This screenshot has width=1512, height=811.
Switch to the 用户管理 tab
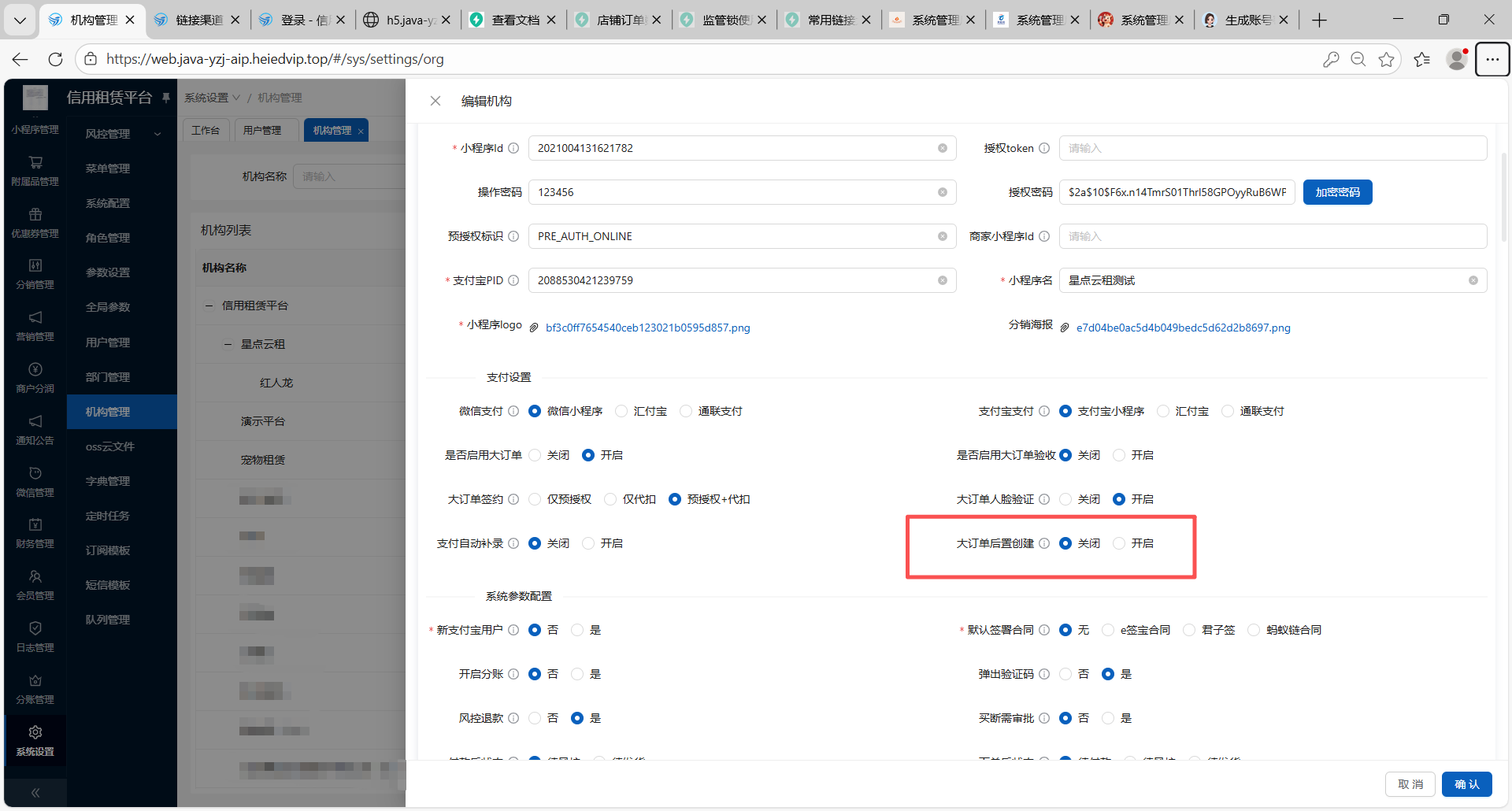[262, 130]
